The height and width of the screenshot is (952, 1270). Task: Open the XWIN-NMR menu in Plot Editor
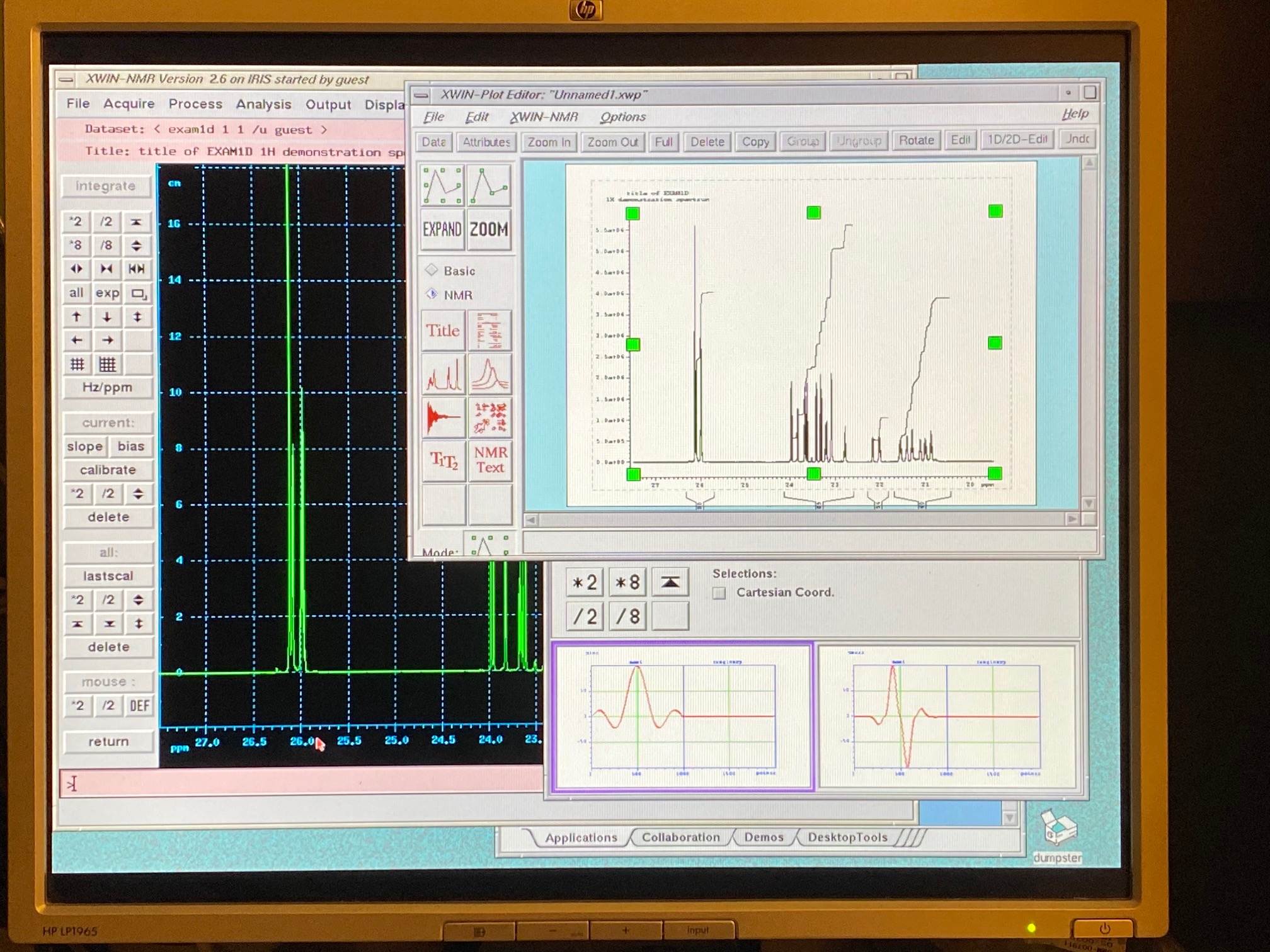tap(544, 117)
